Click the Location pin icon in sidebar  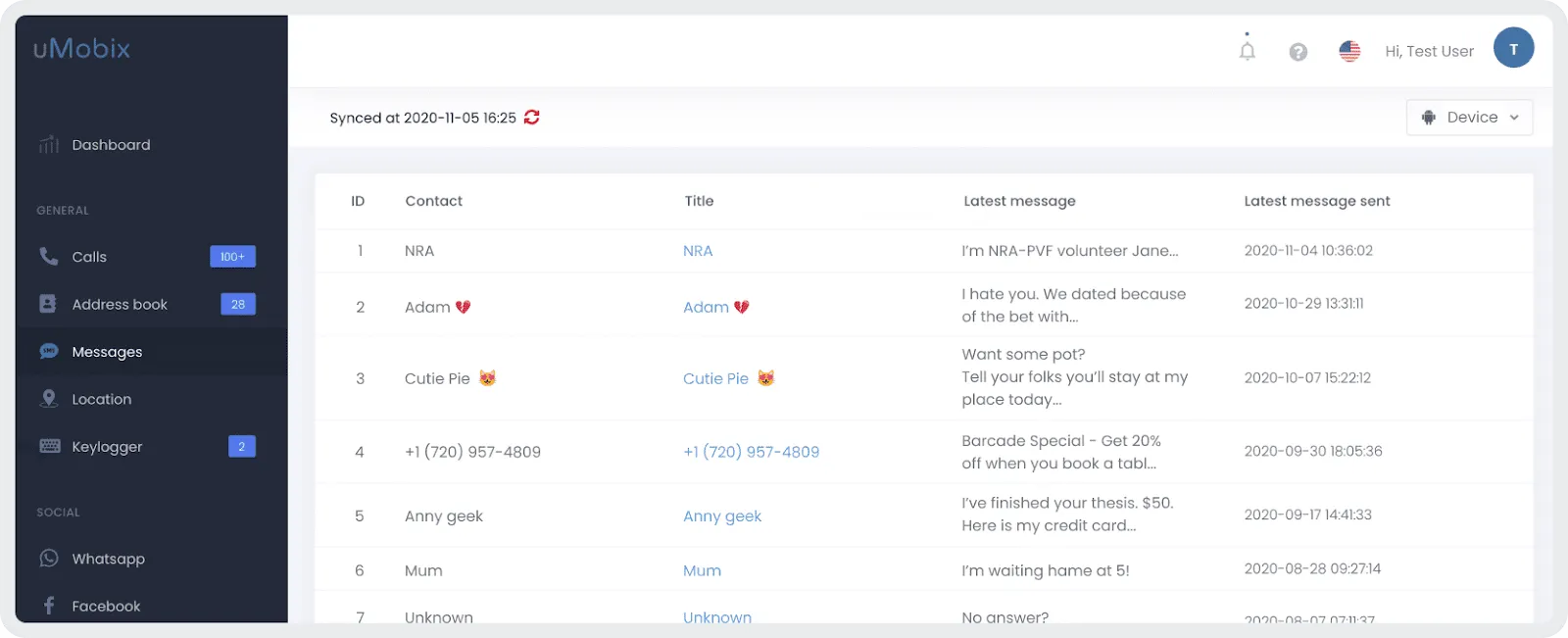point(49,399)
